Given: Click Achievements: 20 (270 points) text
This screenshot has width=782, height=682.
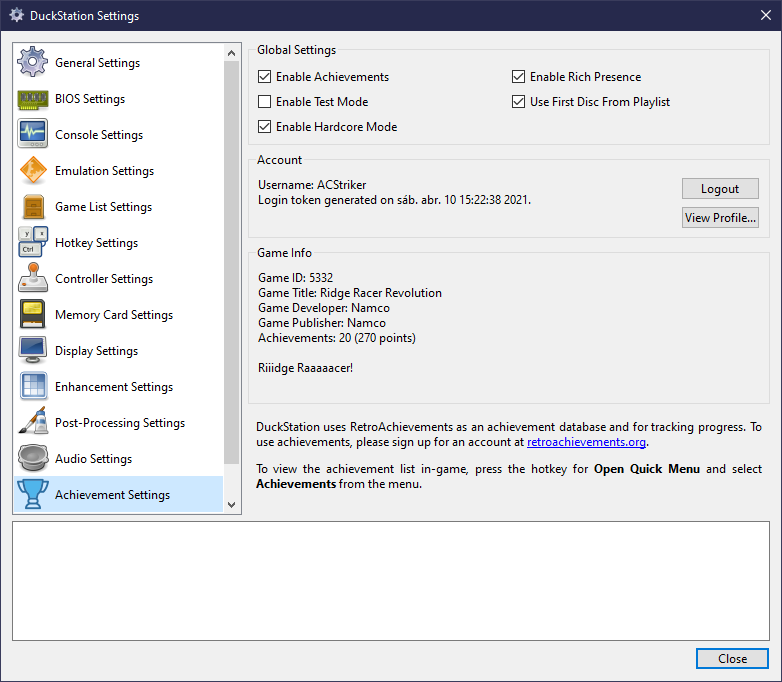Looking at the screenshot, I should [x=337, y=338].
